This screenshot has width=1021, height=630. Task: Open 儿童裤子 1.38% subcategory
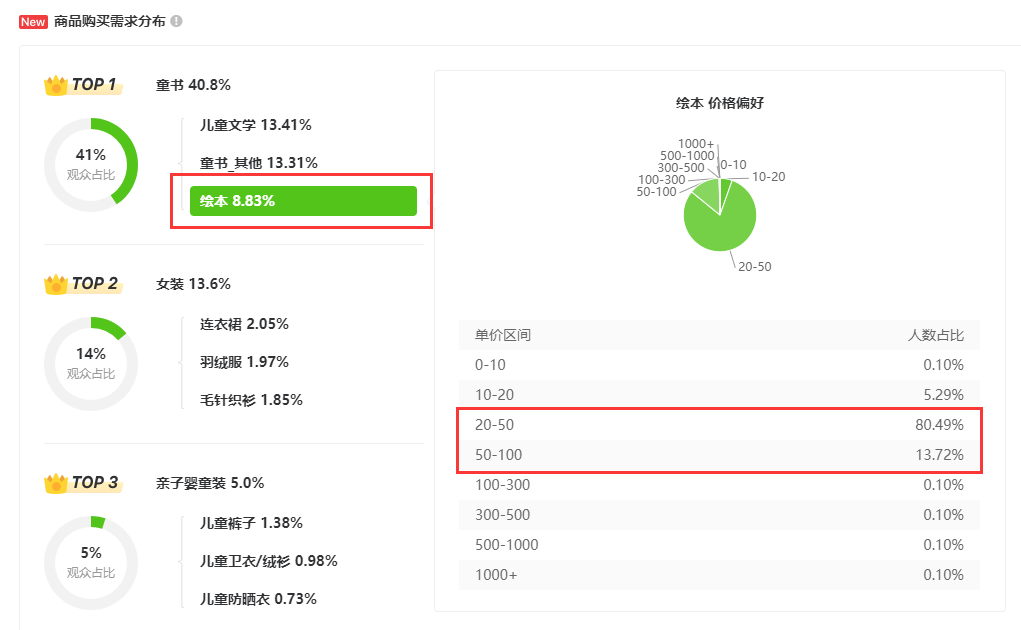[251, 523]
